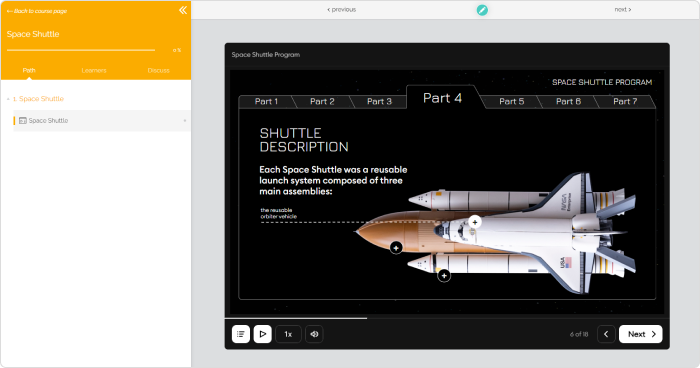Image resolution: width=700 pixels, height=368 pixels.
Task: Switch to Part 5 tab
Action: coord(512,101)
